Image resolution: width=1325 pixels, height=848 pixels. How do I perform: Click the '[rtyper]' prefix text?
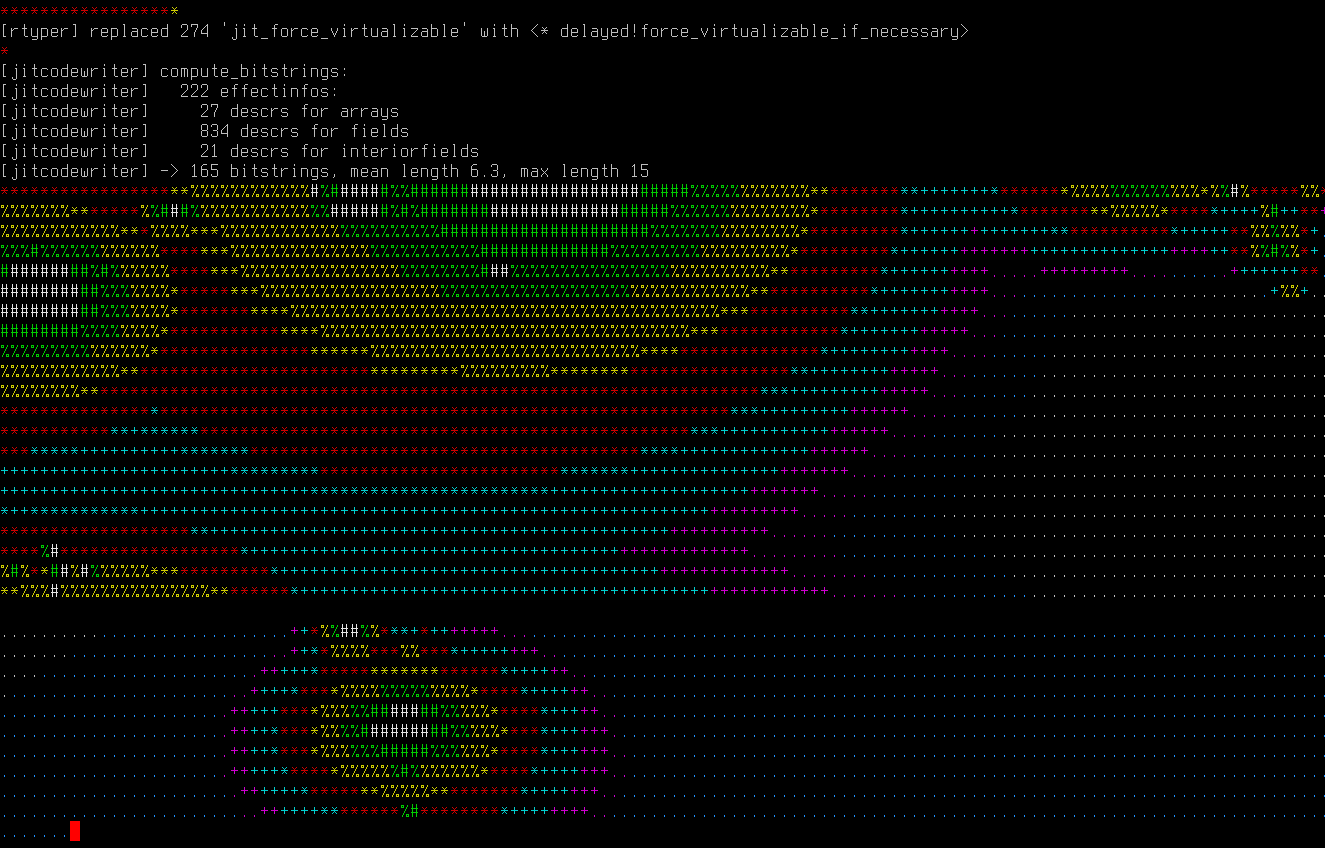(40, 31)
